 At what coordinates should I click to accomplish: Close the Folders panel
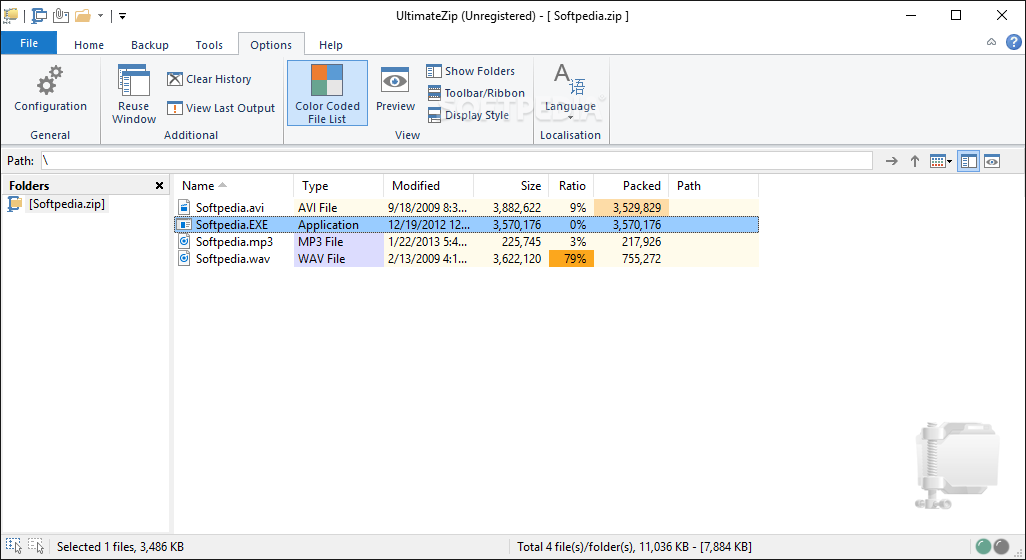[159, 186]
